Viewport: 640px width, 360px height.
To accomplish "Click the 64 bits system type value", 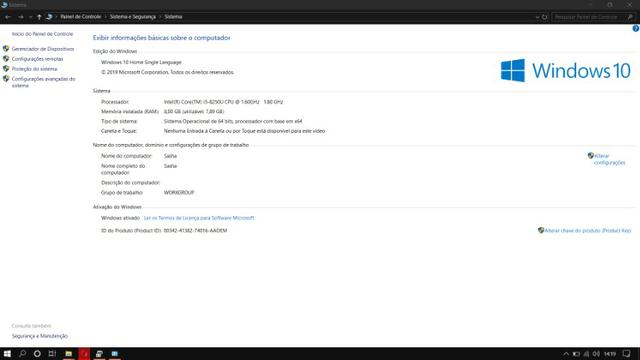I will tap(233, 121).
